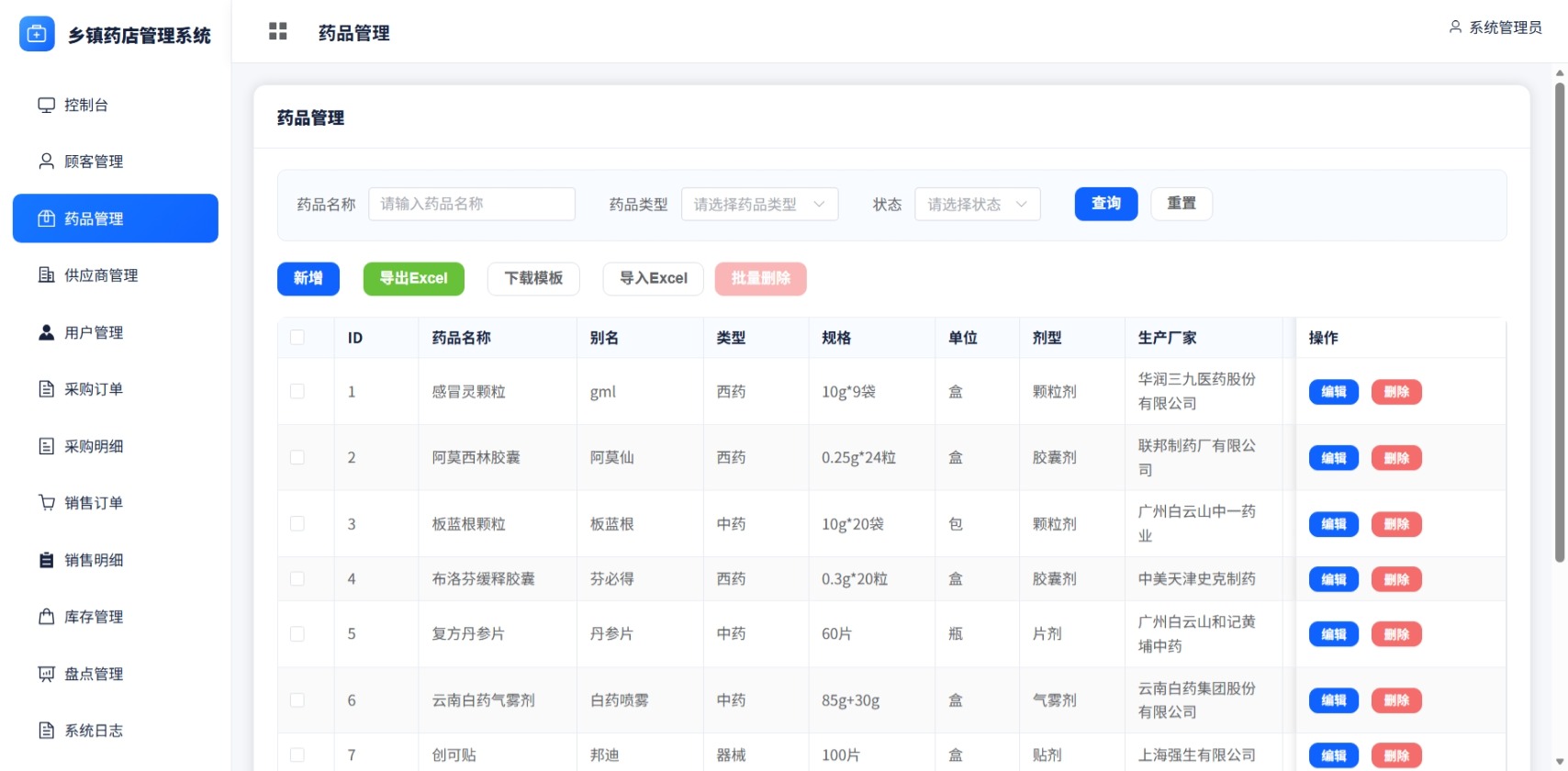Click the 系统管理员 username label
This screenshot has width=1568, height=771.
pos(1506,28)
